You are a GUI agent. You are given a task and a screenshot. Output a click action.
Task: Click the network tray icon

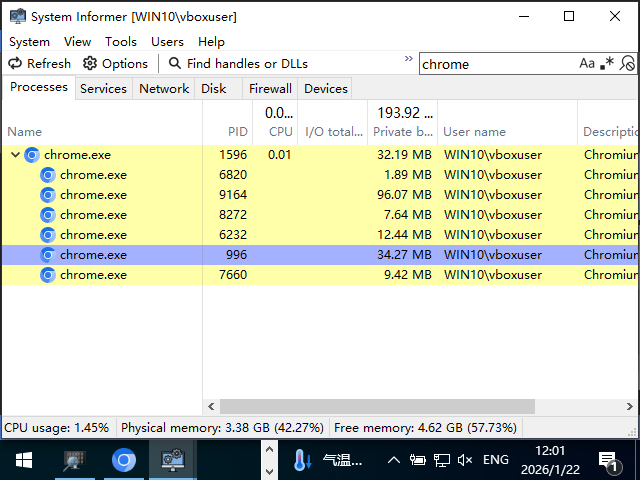click(x=441, y=460)
